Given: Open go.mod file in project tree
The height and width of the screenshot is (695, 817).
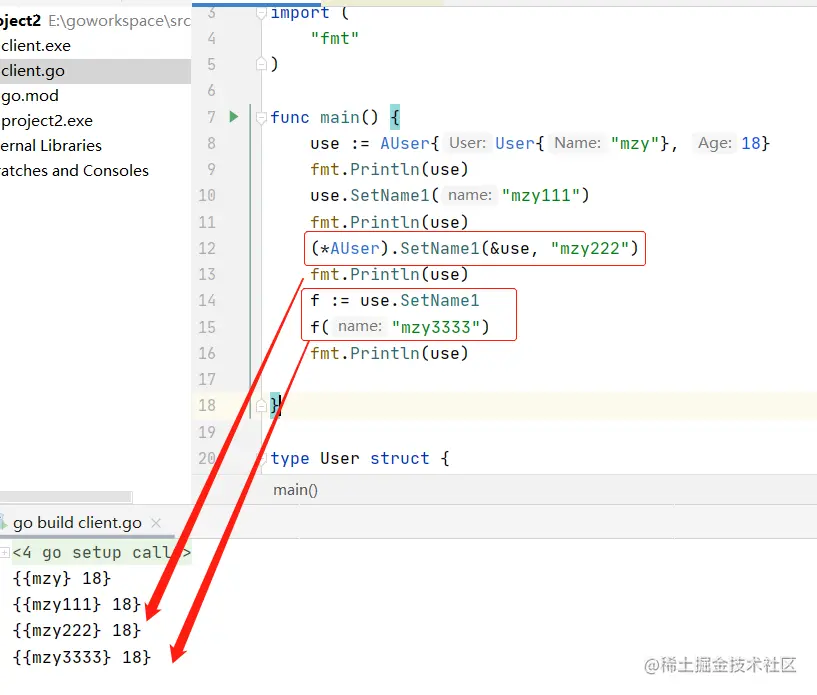Looking at the screenshot, I should pyautogui.click(x=30, y=96).
